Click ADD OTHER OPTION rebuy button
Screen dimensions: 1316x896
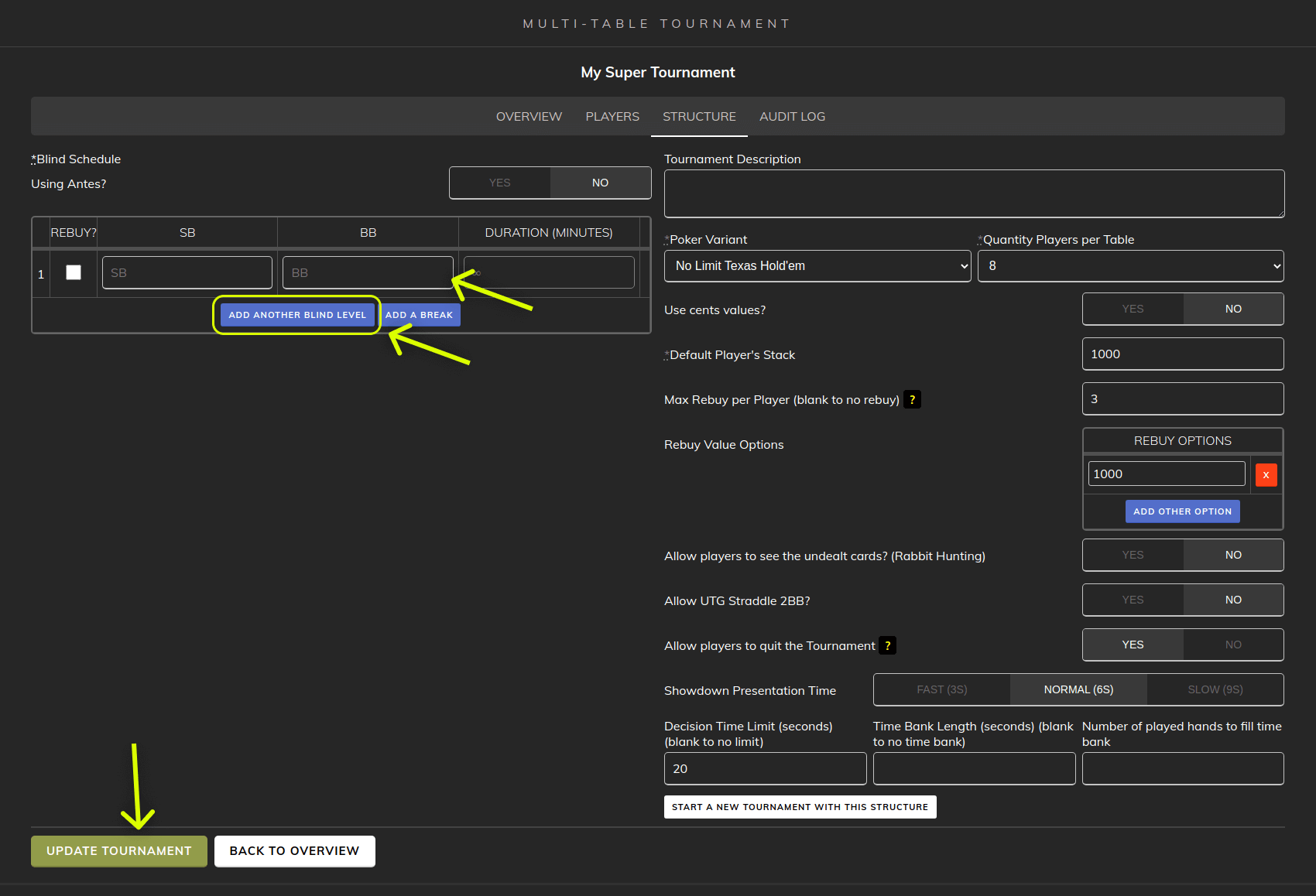point(1182,511)
